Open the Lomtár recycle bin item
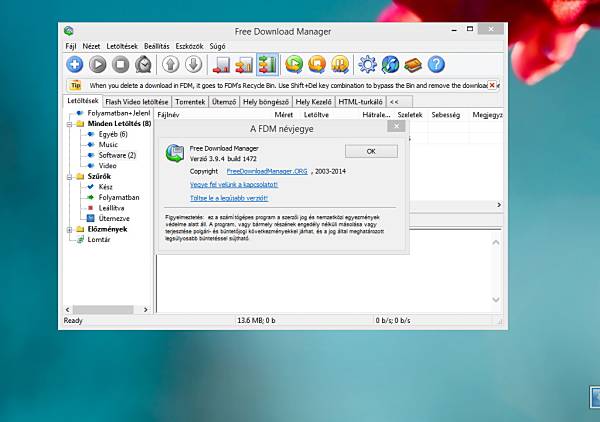Viewport: 600px width, 422px height. 99,240
